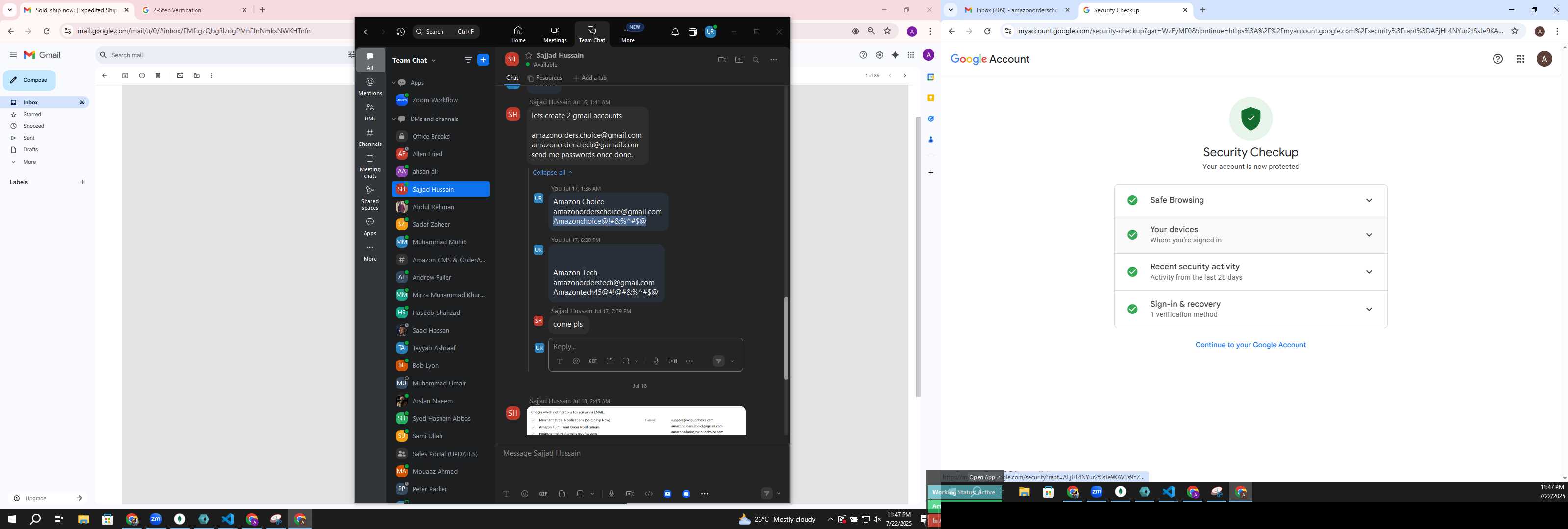Open Meeting chats in Zoom sidebar
The height and width of the screenshot is (529, 1568).
pos(370,166)
